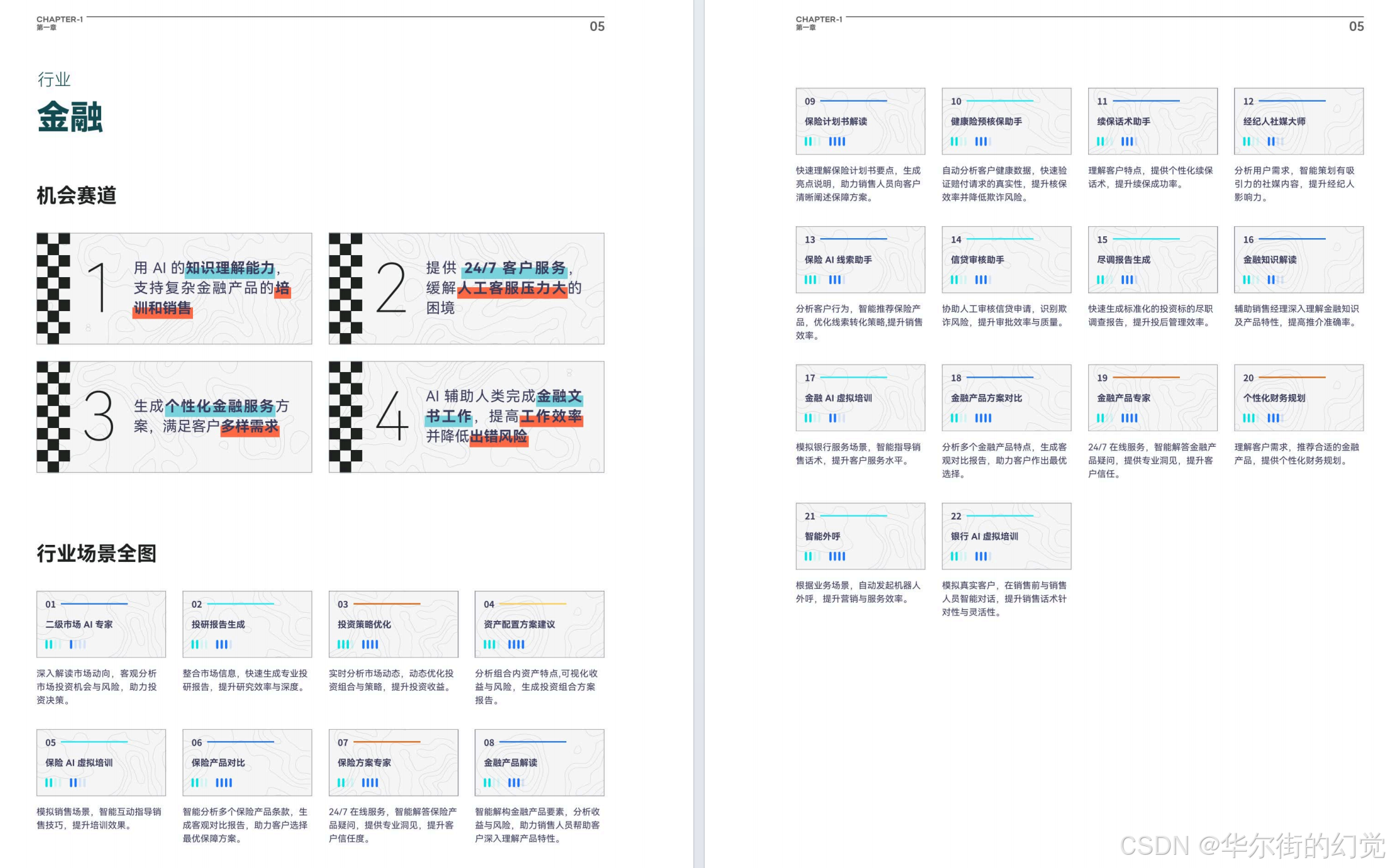This screenshot has width=1388, height=868.
Task: Click the description starting 智能分析多个保险产品条款
Action: (245, 825)
